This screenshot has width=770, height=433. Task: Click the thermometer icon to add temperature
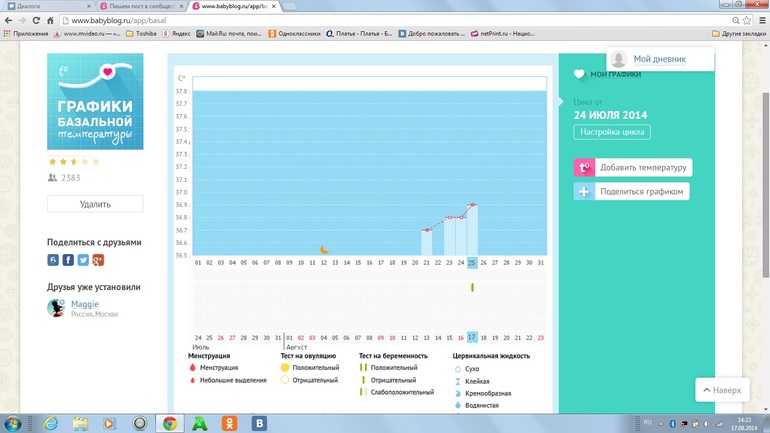tap(584, 168)
